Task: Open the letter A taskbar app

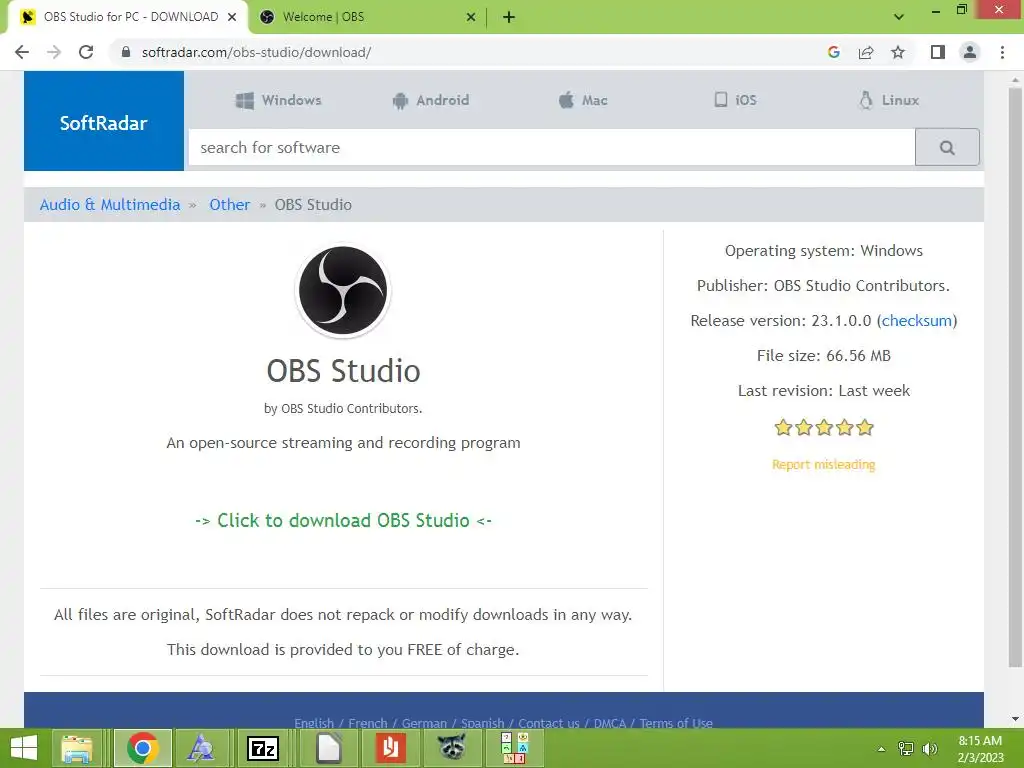Action: click(x=200, y=748)
